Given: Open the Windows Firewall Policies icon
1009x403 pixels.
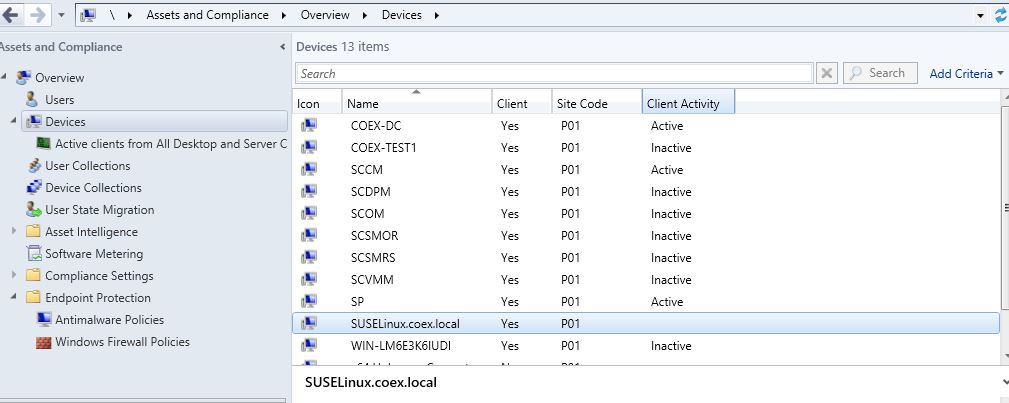Looking at the screenshot, I should [44, 342].
